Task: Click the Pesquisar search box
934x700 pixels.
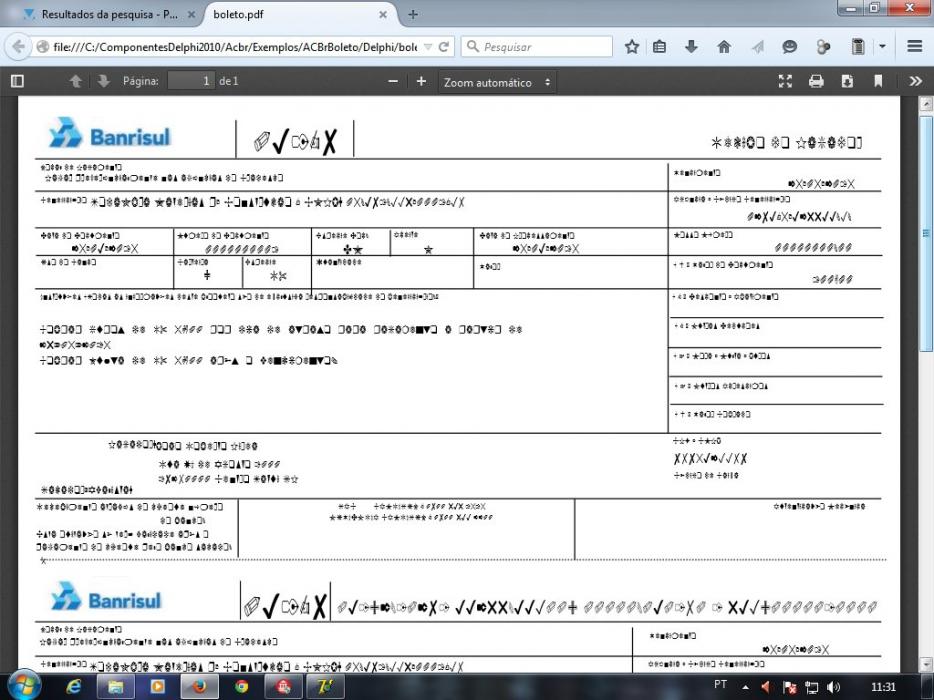Action: [x=537, y=46]
